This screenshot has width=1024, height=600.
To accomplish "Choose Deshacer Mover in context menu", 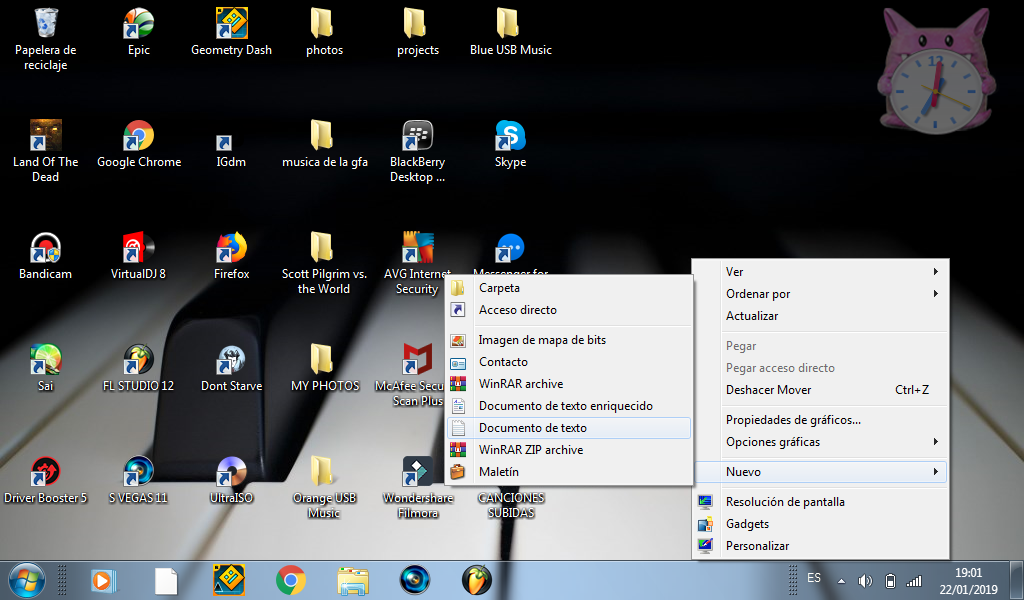I will point(821,390).
